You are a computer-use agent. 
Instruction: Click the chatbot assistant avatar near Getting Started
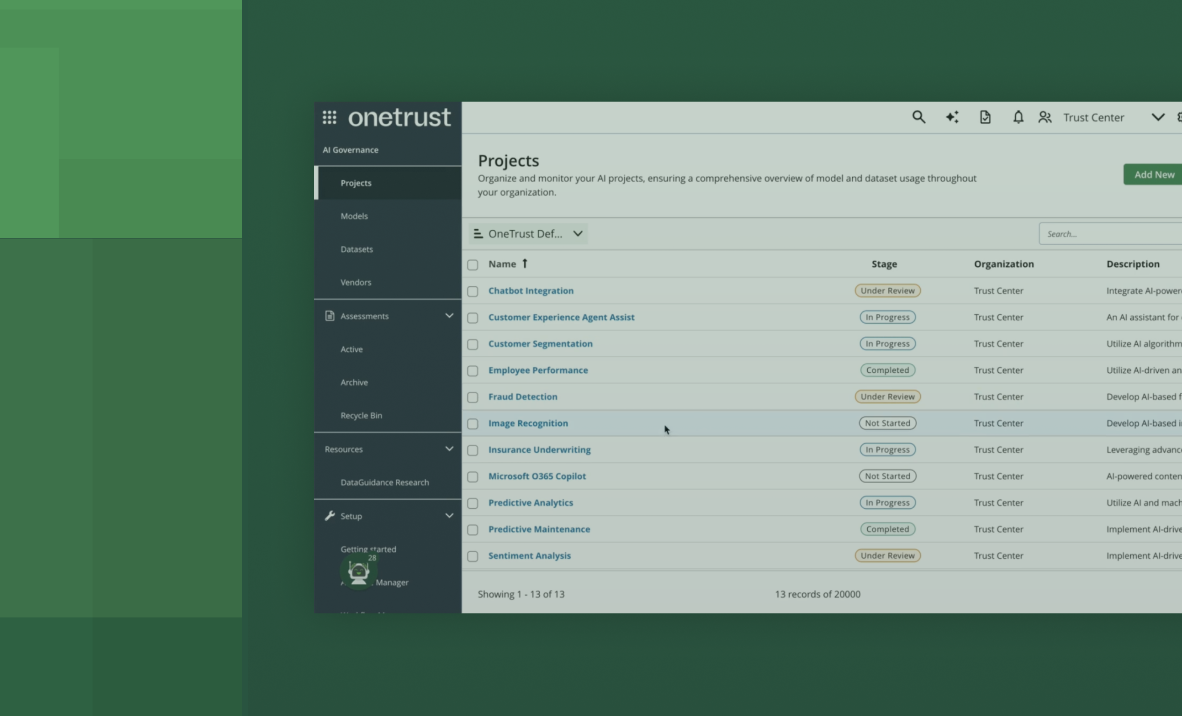coord(358,570)
